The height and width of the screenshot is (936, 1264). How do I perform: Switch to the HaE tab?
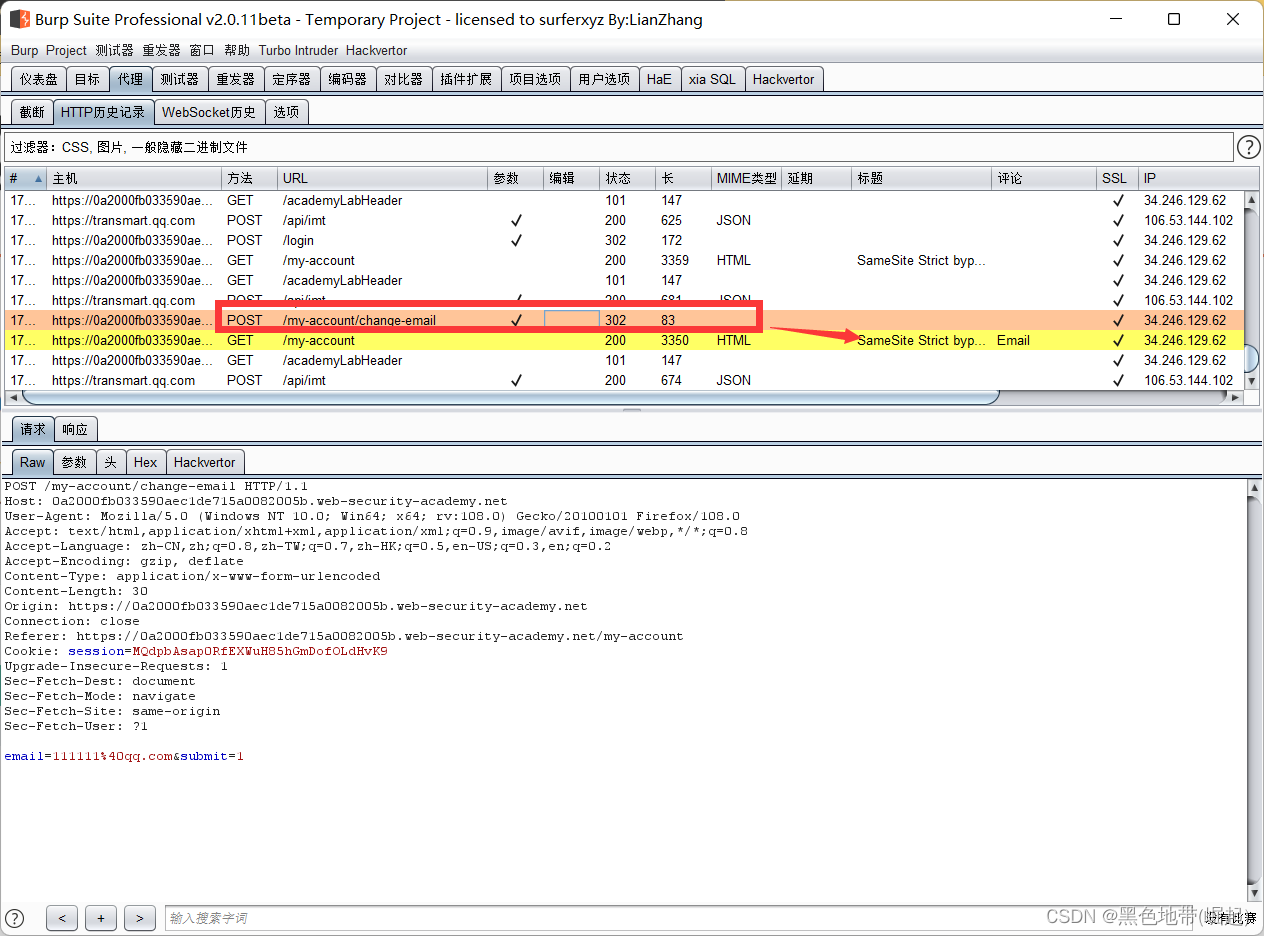click(x=659, y=79)
